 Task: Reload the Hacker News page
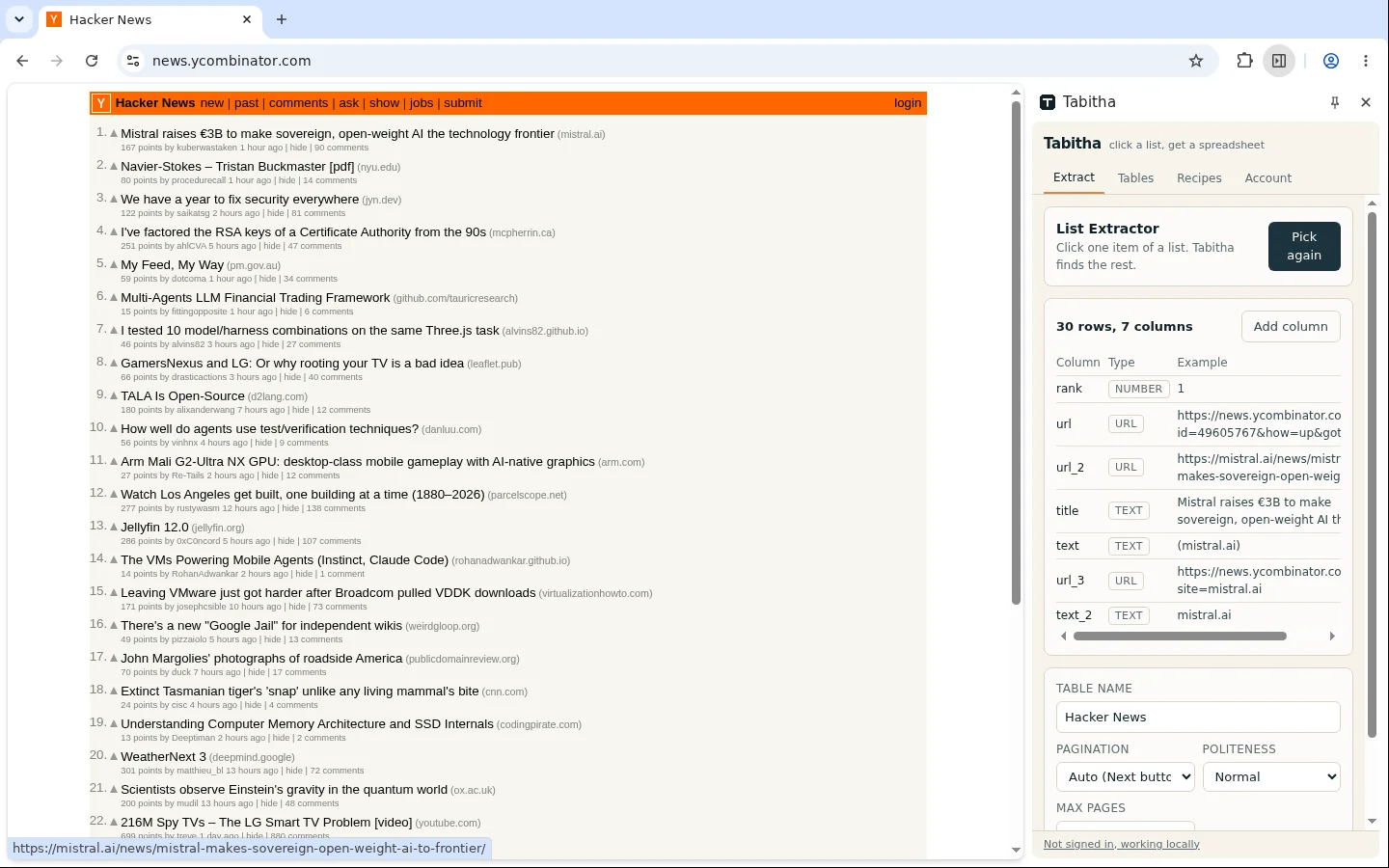point(92,61)
